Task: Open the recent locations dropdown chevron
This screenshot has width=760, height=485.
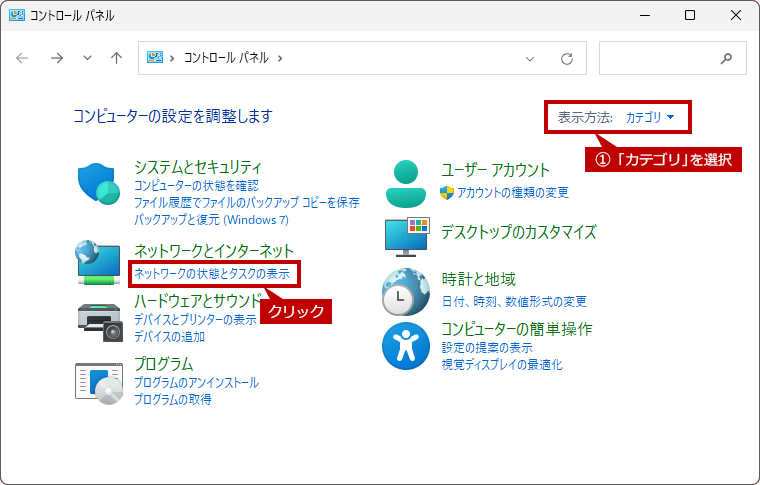Action: [x=87, y=58]
